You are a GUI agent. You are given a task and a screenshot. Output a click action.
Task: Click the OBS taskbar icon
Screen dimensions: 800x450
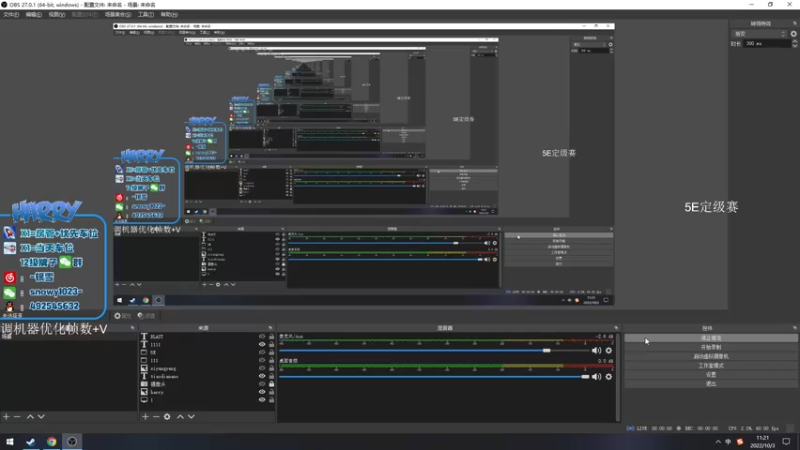72,442
